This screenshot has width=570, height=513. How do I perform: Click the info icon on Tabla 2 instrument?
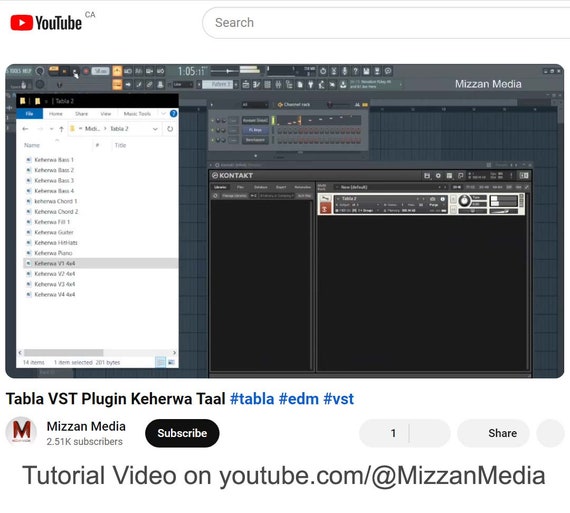coord(442,199)
